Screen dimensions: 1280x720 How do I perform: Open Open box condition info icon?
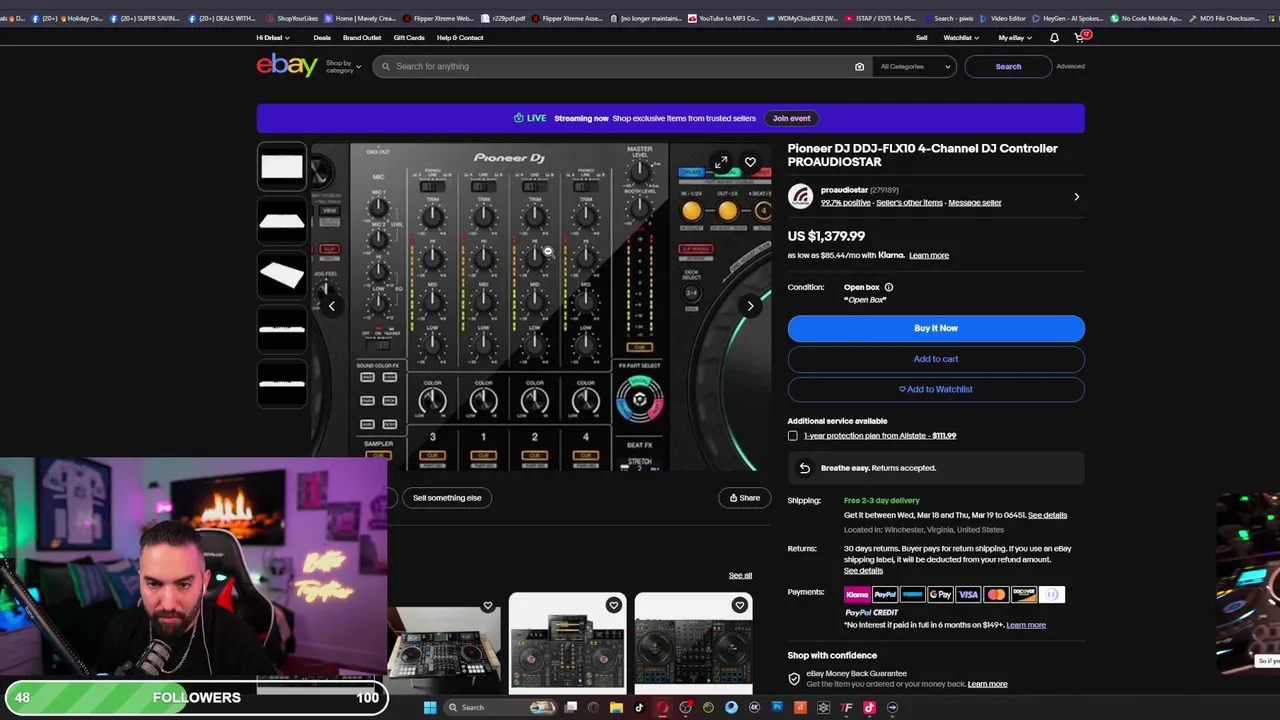click(888, 287)
